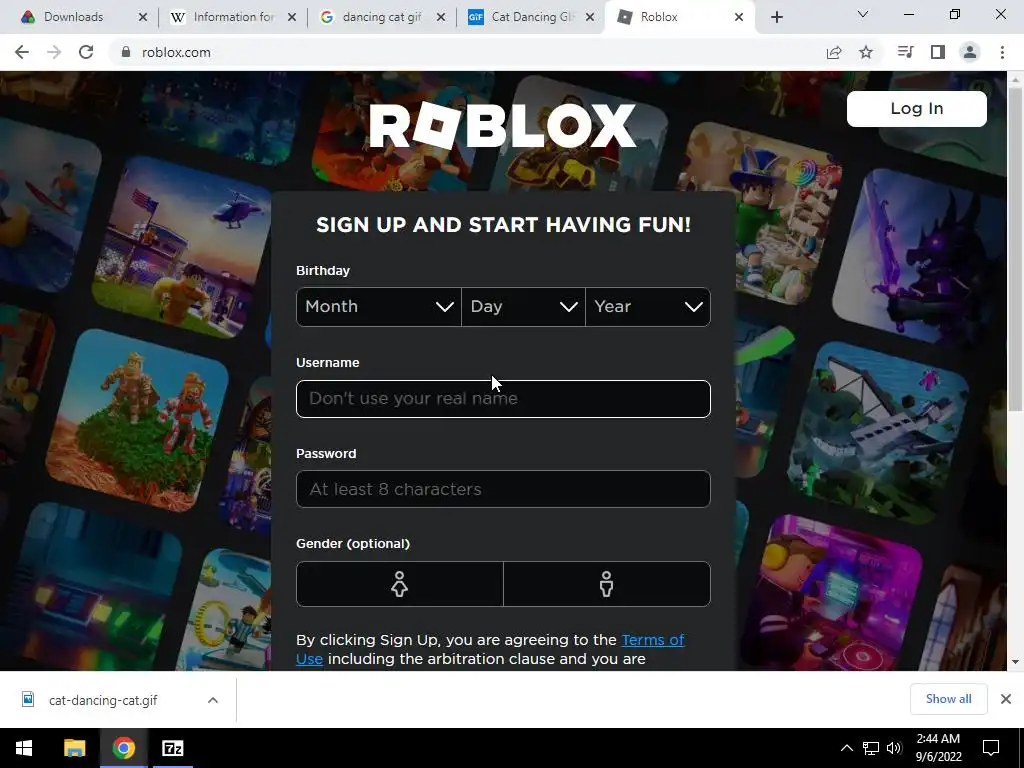Switch to the dancing cat gif tab

click(374, 17)
